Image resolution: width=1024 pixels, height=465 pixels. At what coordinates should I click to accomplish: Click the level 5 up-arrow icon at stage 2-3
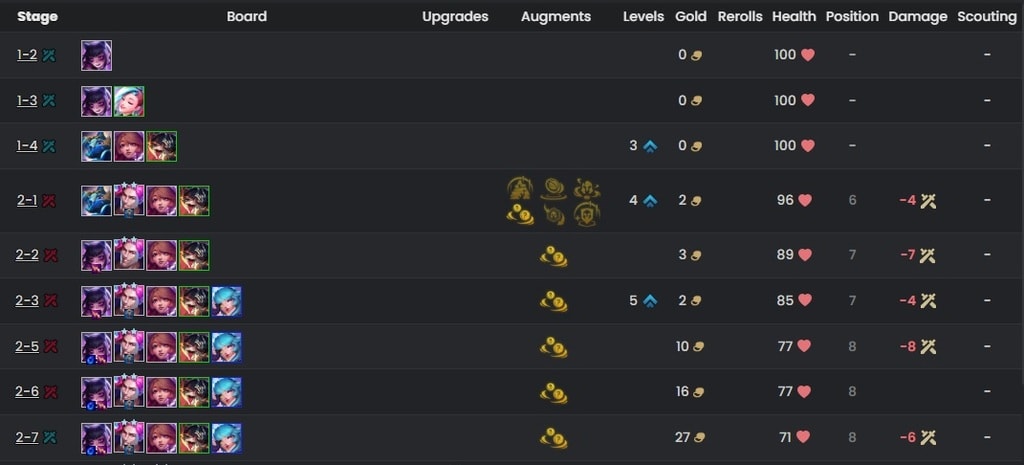pyautogui.click(x=650, y=301)
